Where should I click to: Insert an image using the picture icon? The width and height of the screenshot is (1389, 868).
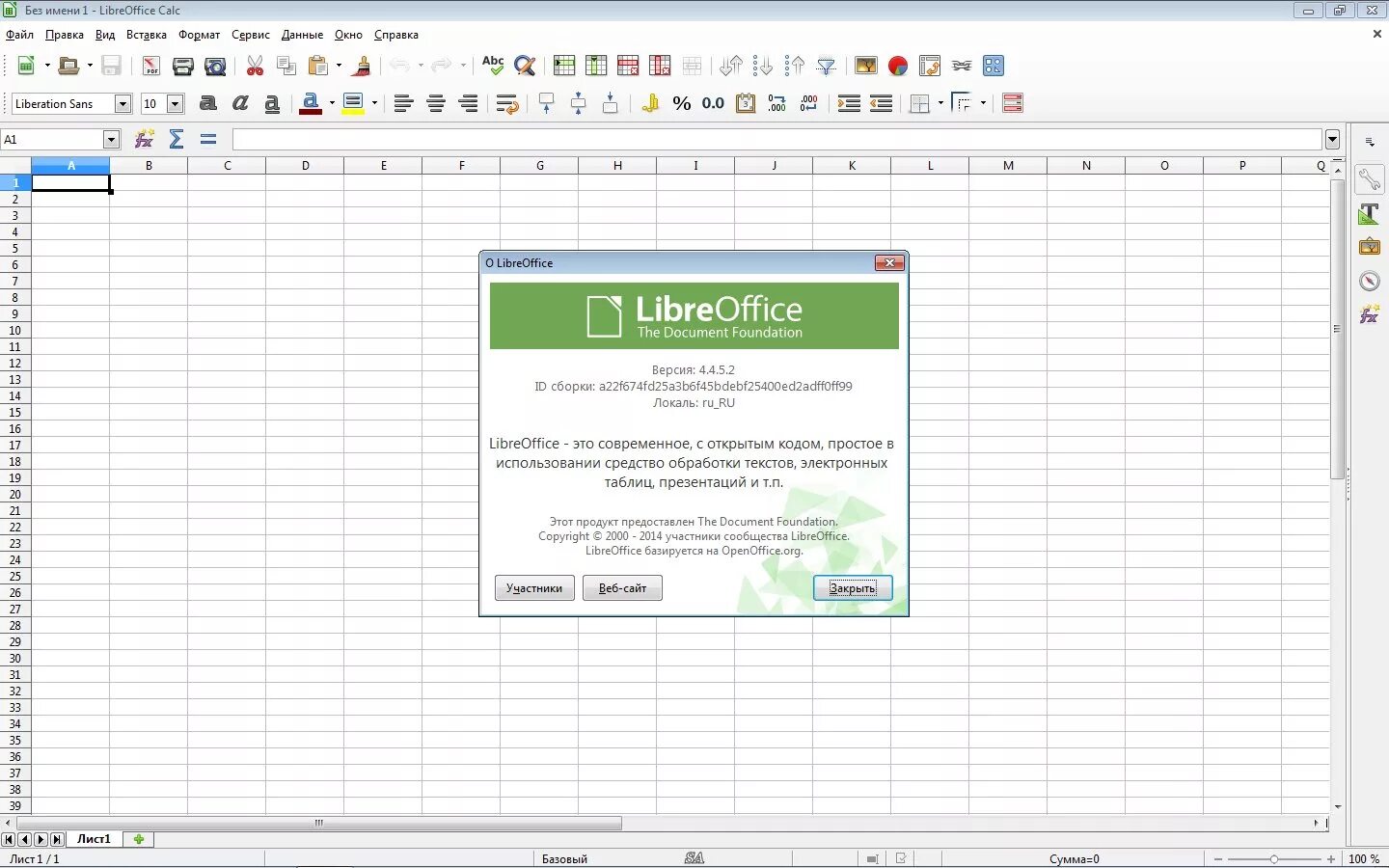[x=866, y=66]
